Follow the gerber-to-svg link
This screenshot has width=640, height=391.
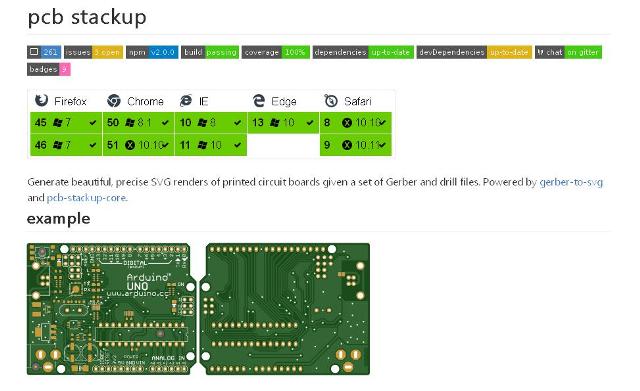571,182
